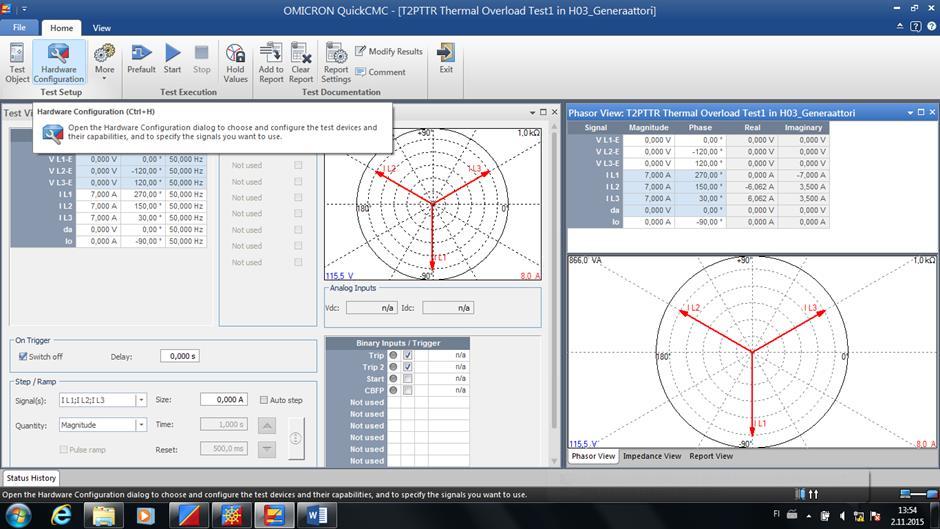Click the CBFP status indicator circle
Viewport: 940px width, 529px height.
(393, 390)
